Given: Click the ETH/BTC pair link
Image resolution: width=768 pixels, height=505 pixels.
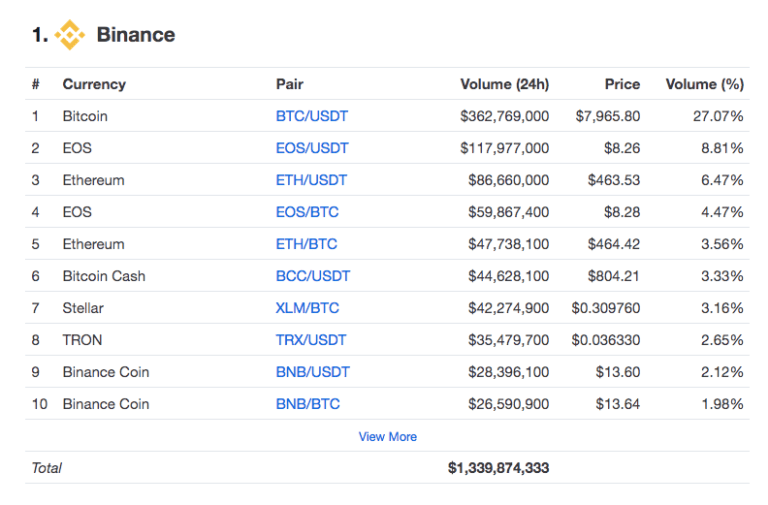Looking at the screenshot, I should [x=307, y=244].
